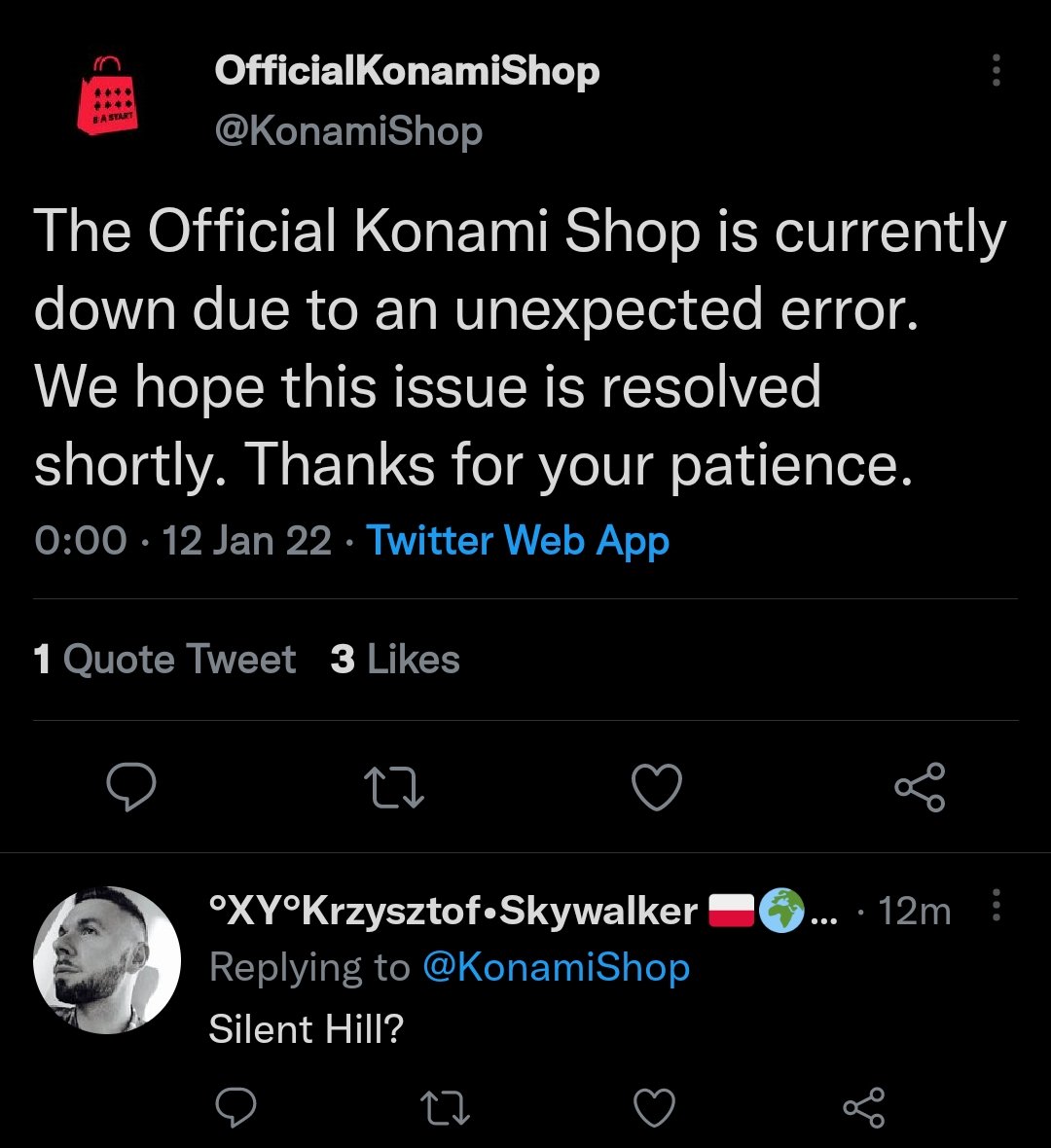Open more options on Krzysztof's reply
The width and height of the screenshot is (1051, 1148).
996,906
